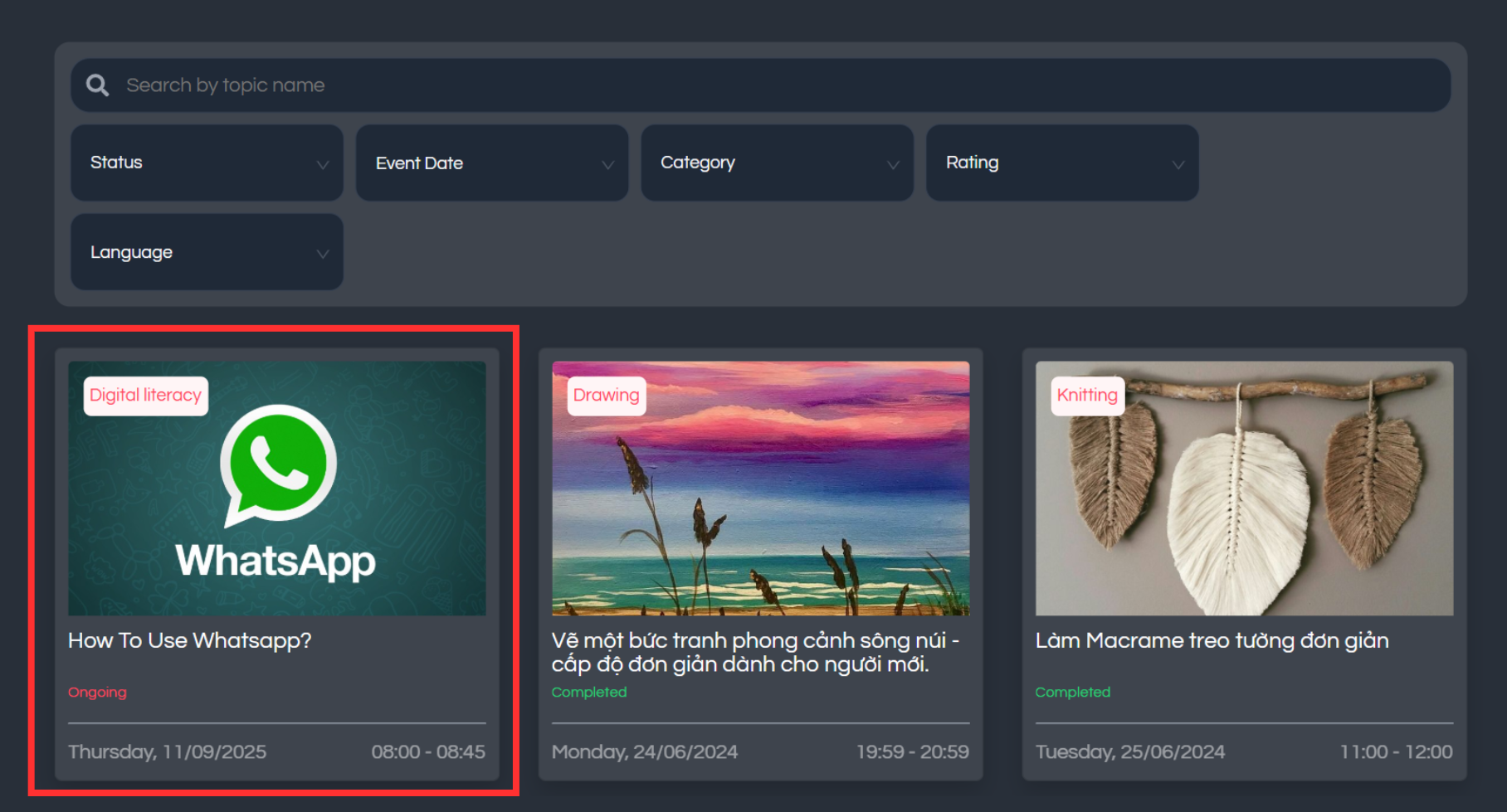
Task: Open the Làm Macrame treo tường title
Action: point(1212,640)
